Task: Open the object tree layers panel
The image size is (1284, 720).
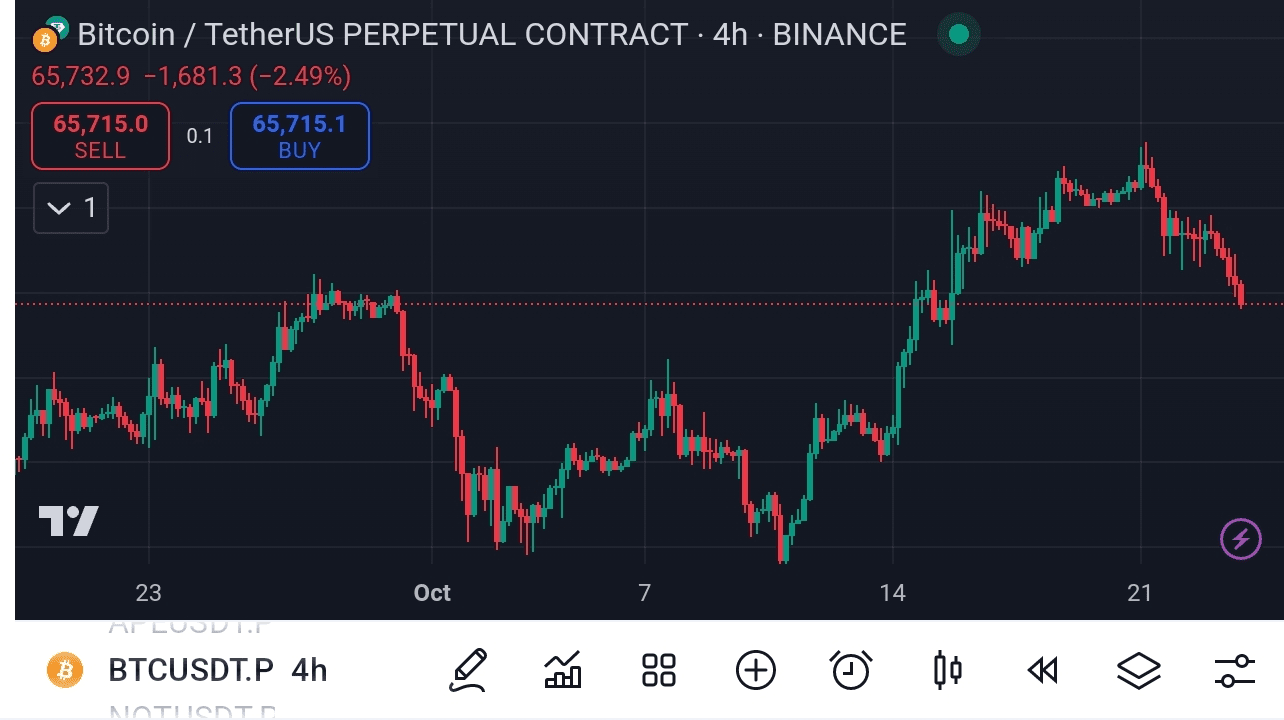Action: tap(1139, 670)
